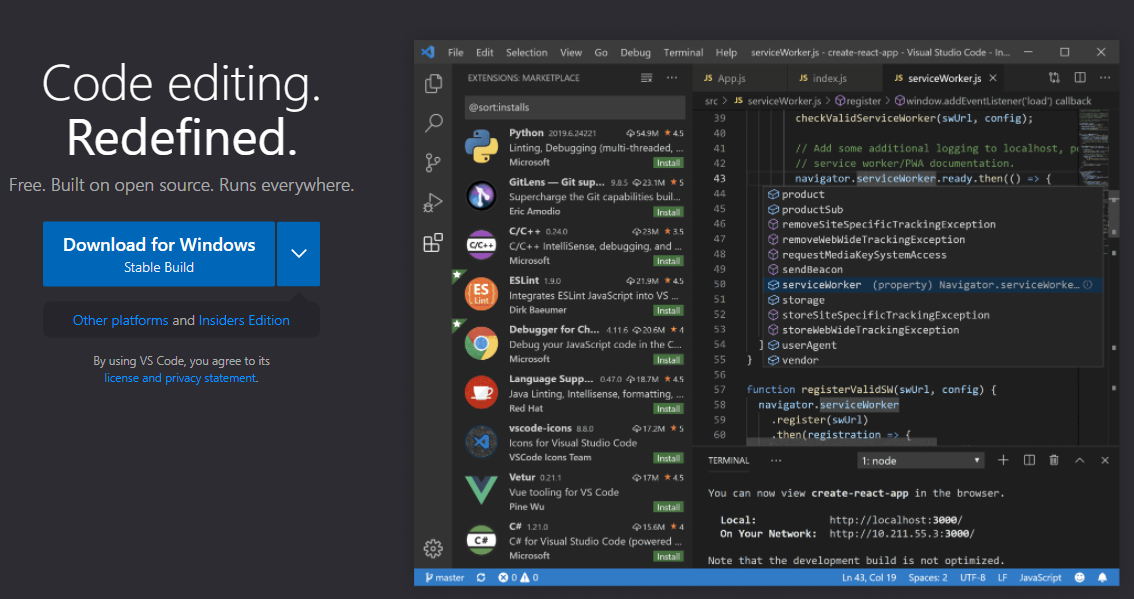Switch to the index.js tab
1134x599 pixels.
[835, 78]
